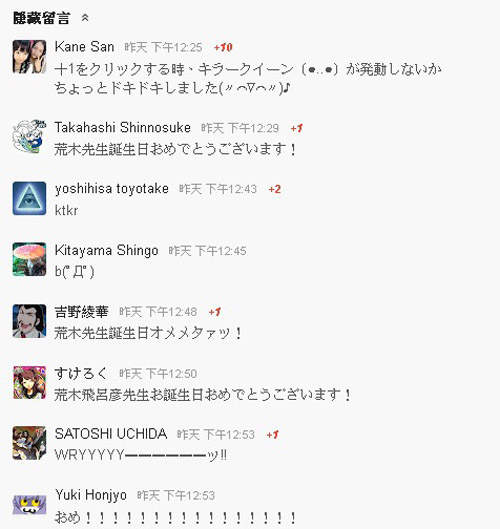Image resolution: width=500 pixels, height=529 pixels.
Task: Visit yoshihisa toyotake's profile name
Action: click(x=112, y=189)
